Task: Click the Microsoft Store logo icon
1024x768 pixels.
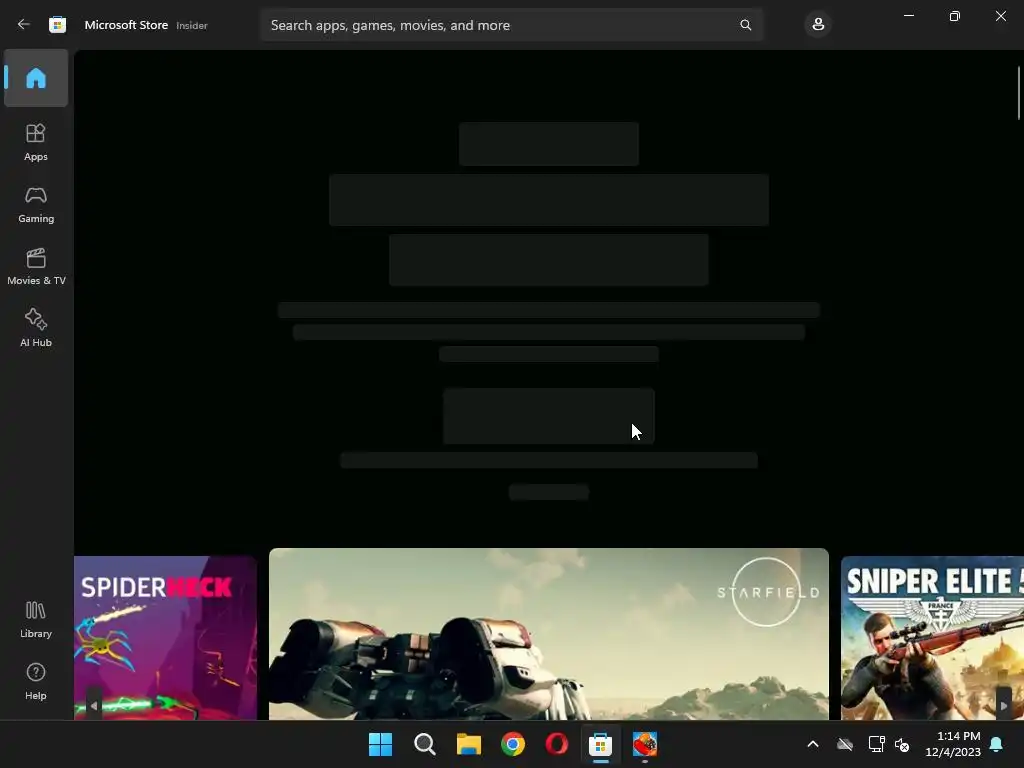Action: (57, 25)
